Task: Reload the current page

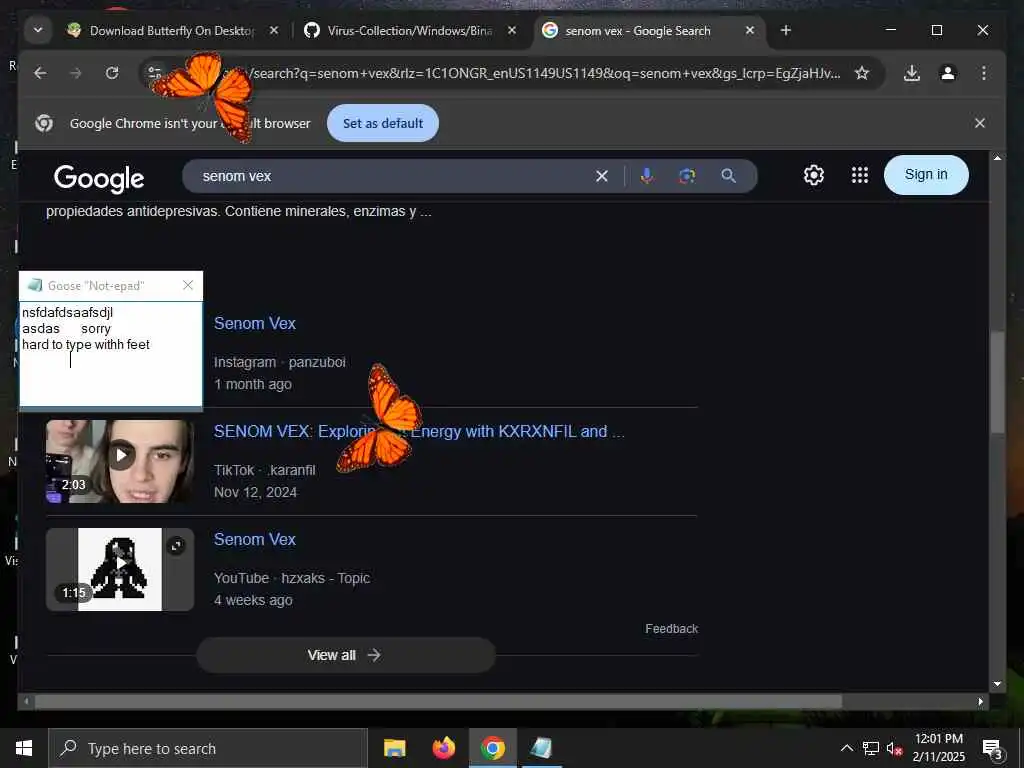Action: coord(112,73)
